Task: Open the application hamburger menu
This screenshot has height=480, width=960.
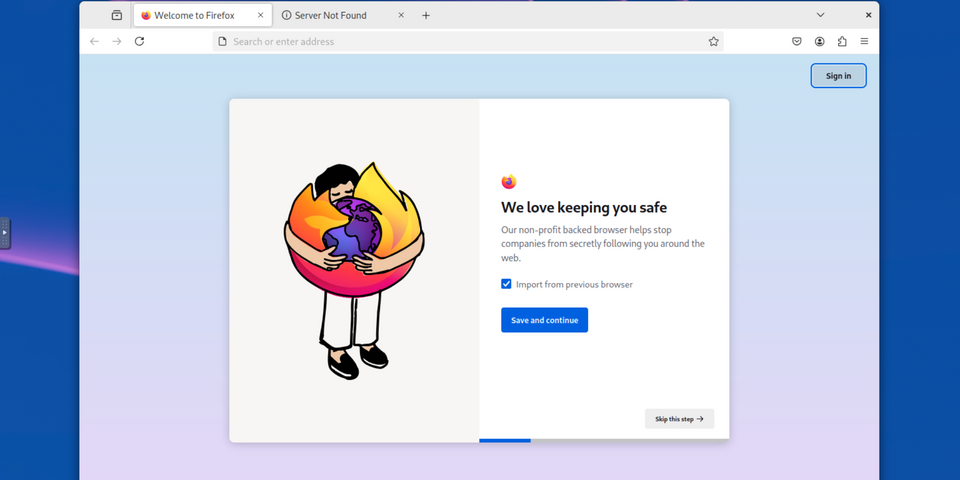Action: [864, 42]
